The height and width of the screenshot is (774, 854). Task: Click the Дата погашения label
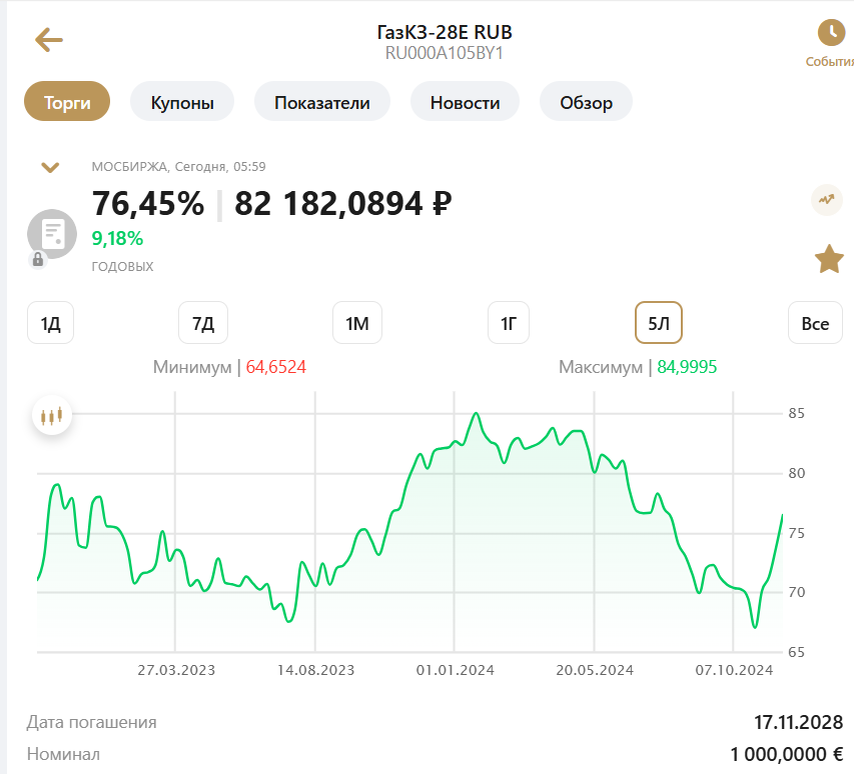92,722
